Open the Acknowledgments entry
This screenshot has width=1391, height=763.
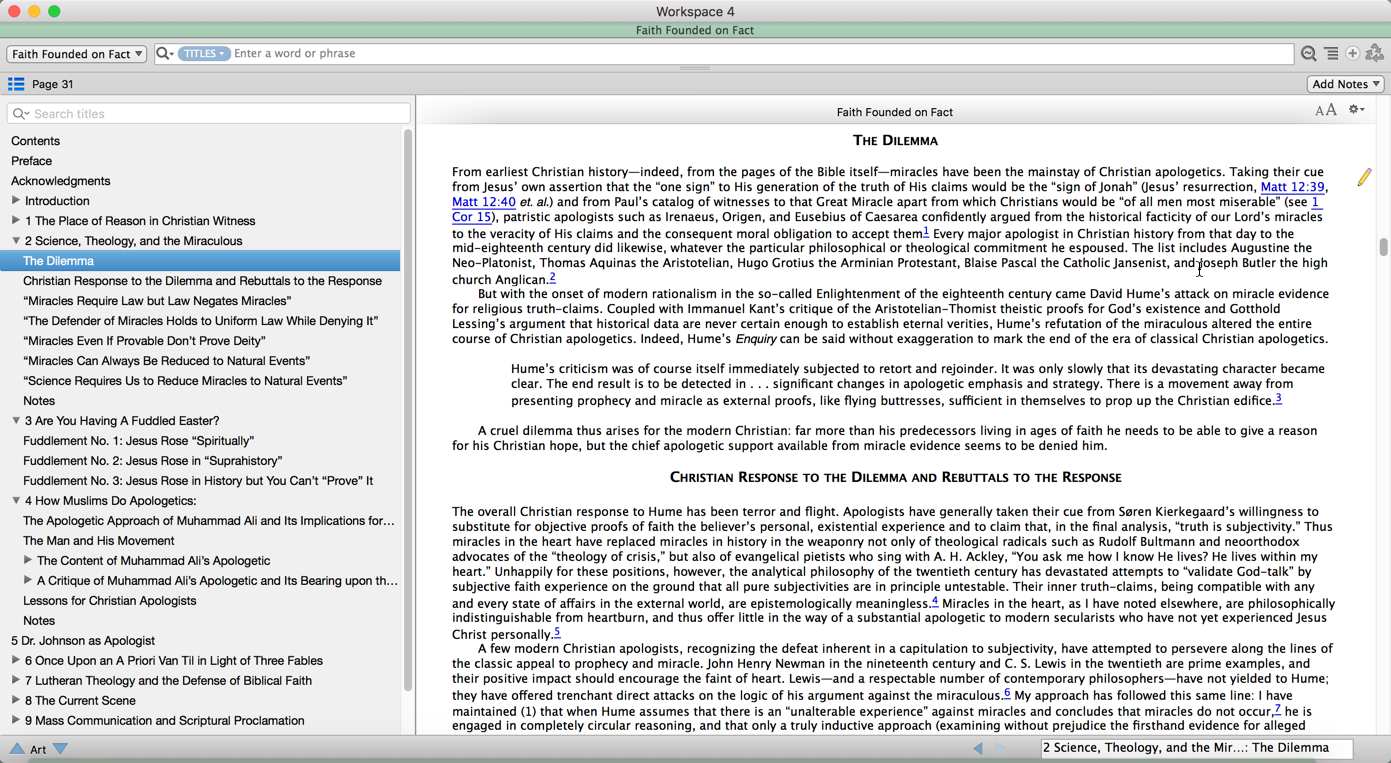coord(60,181)
